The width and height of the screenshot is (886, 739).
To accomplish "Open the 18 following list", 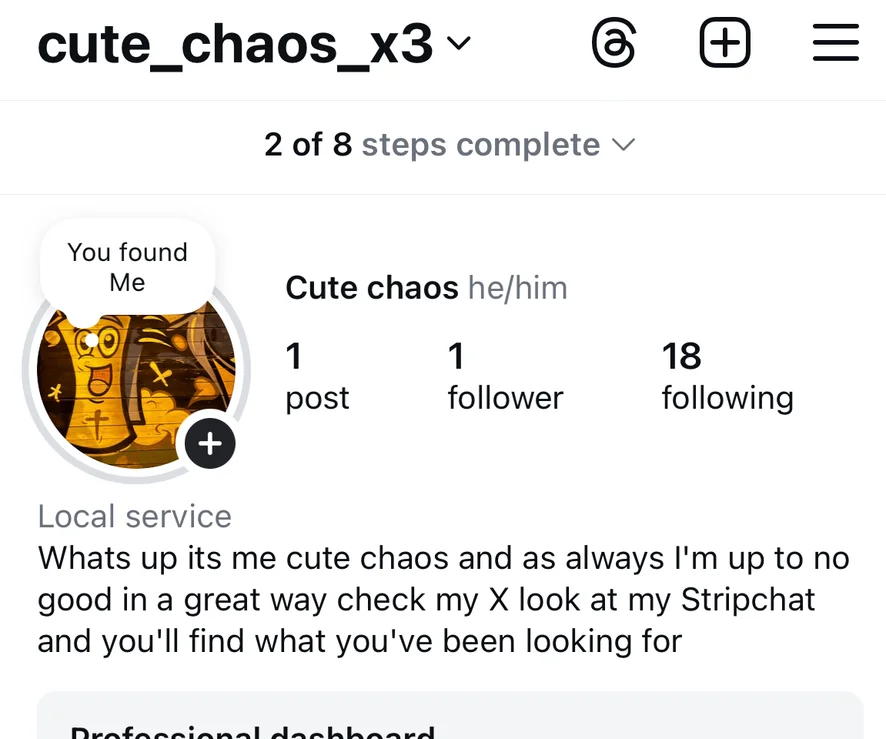I will pos(727,376).
